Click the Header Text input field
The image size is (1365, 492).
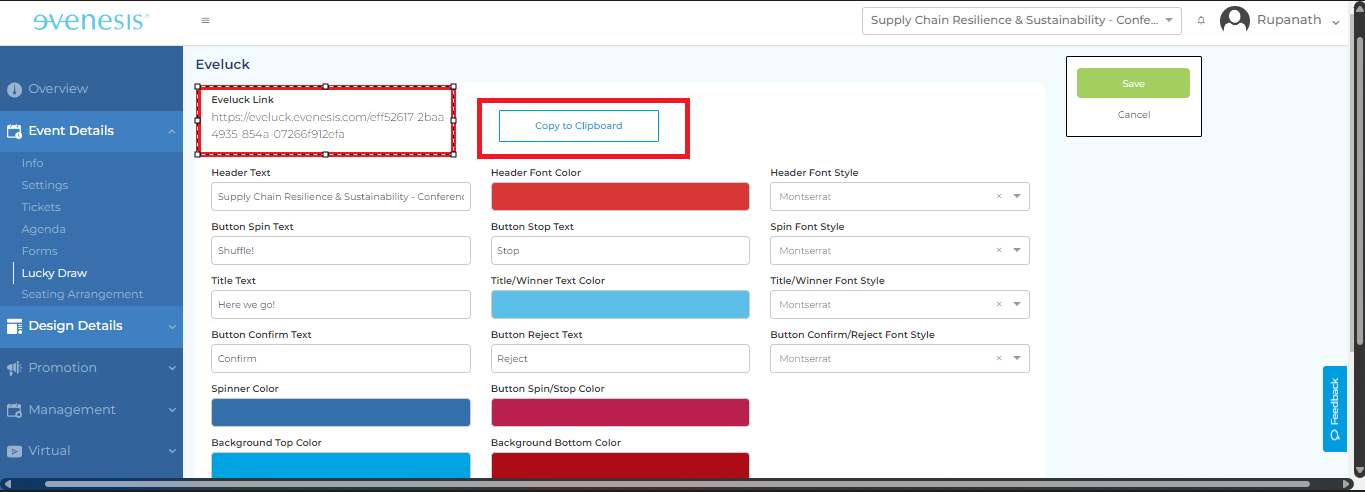(x=341, y=197)
